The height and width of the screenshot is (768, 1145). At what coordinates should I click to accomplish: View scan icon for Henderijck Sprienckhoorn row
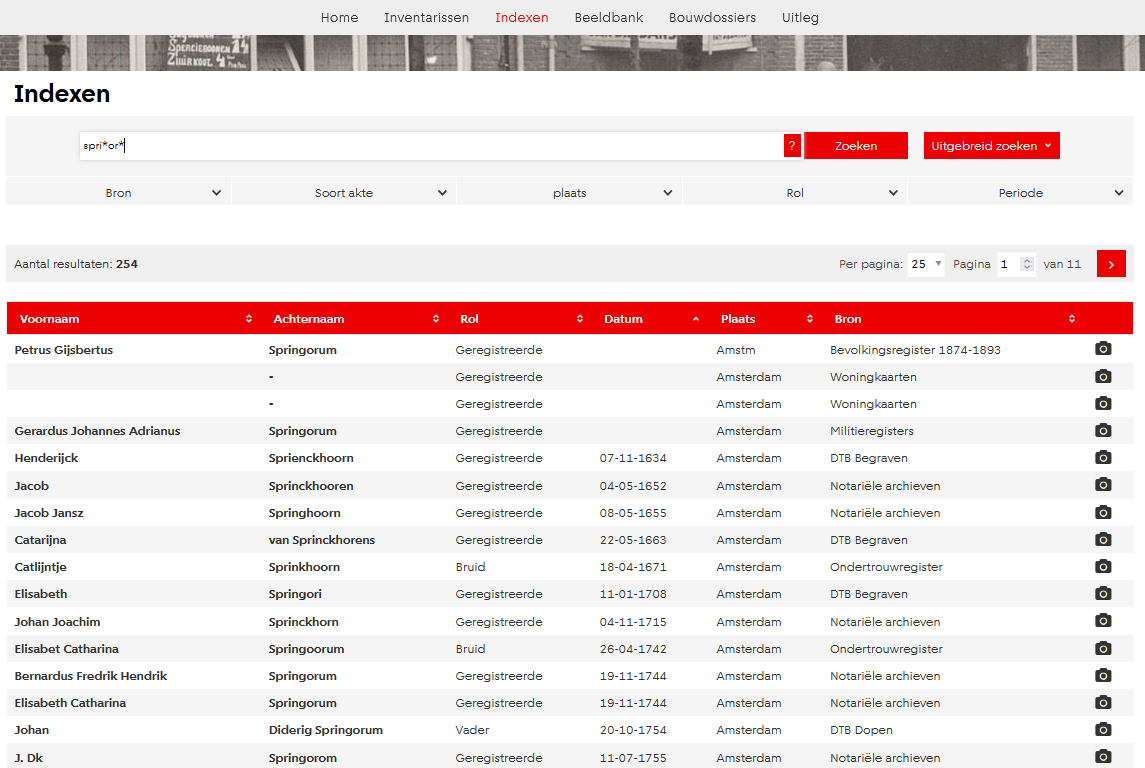(1103, 457)
